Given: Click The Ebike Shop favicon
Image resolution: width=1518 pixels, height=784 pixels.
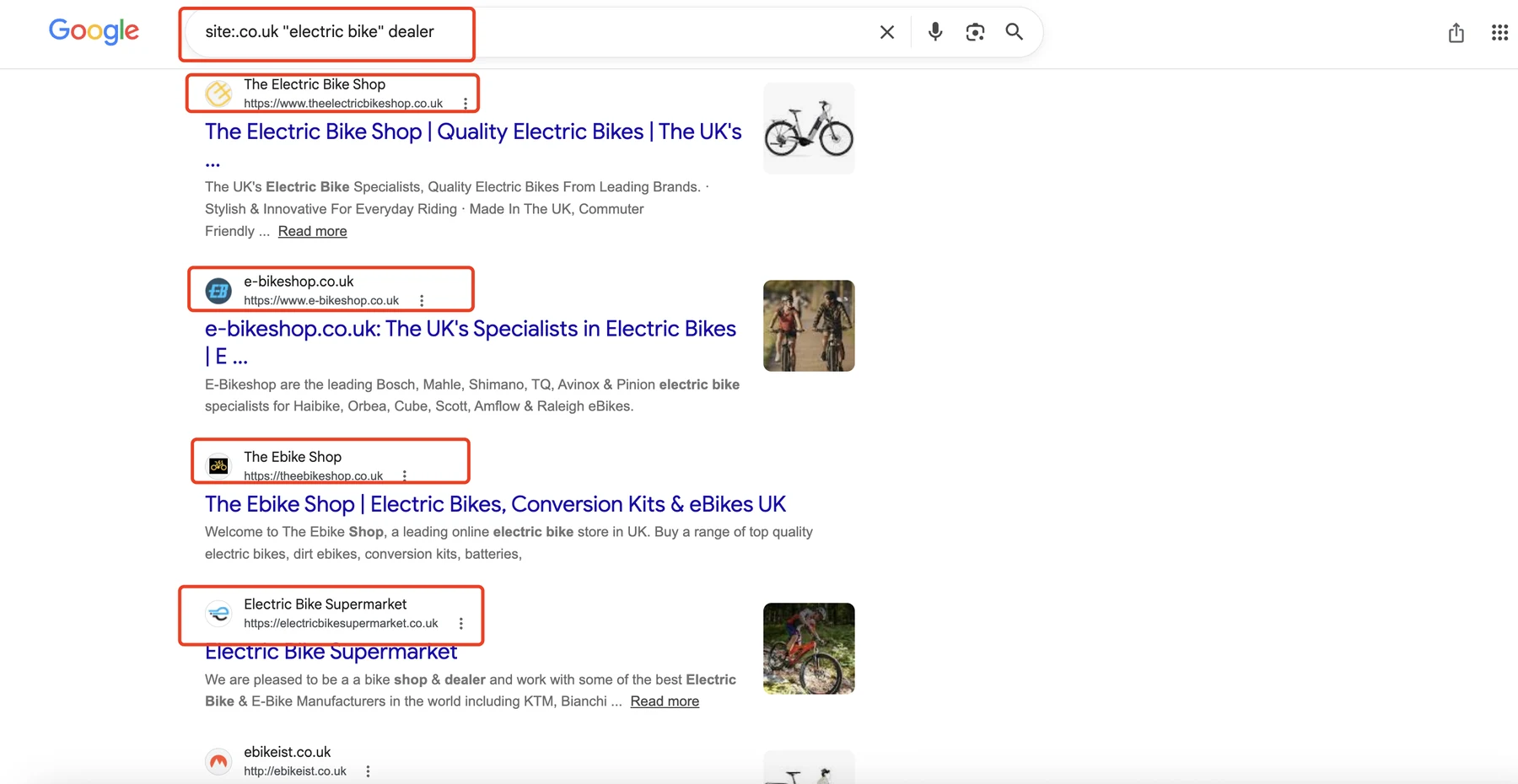Looking at the screenshot, I should pos(219,465).
